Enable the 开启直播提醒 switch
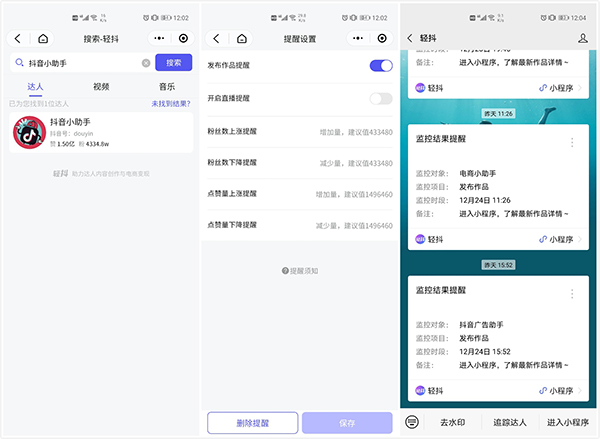600x439 pixels. click(x=380, y=98)
